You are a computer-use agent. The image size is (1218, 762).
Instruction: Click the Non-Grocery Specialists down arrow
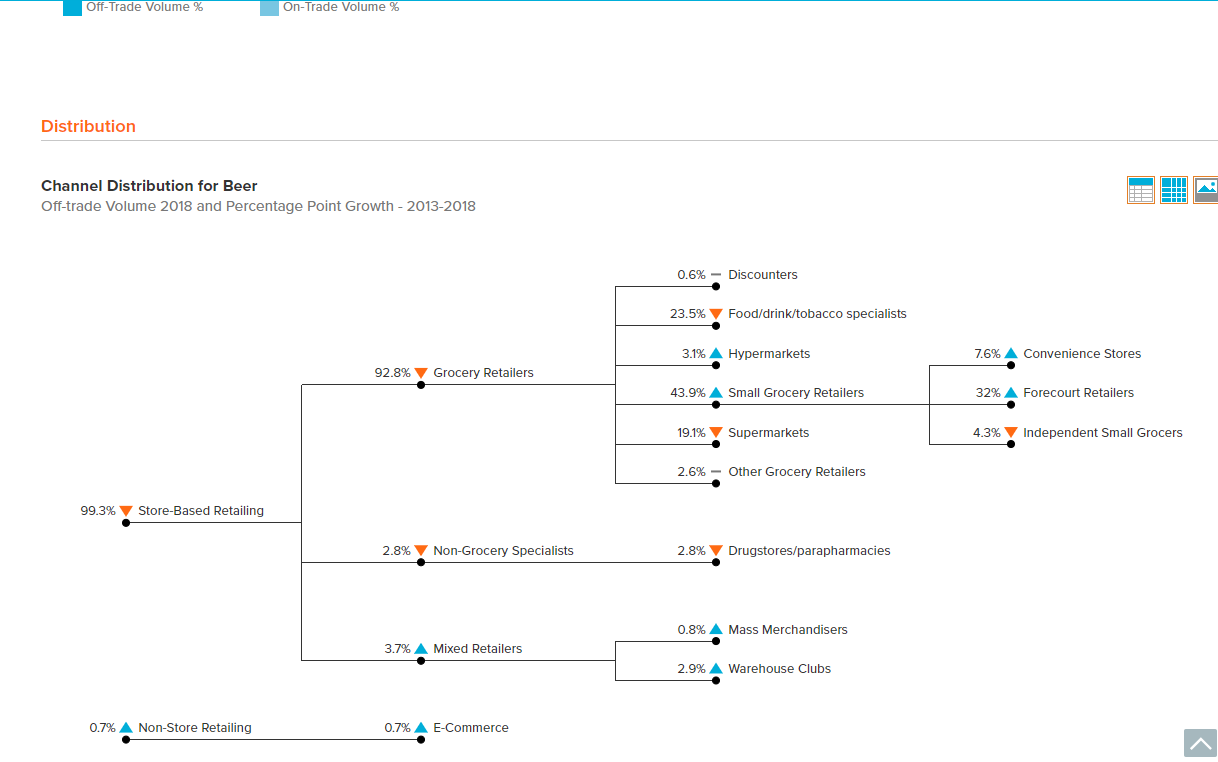click(421, 551)
